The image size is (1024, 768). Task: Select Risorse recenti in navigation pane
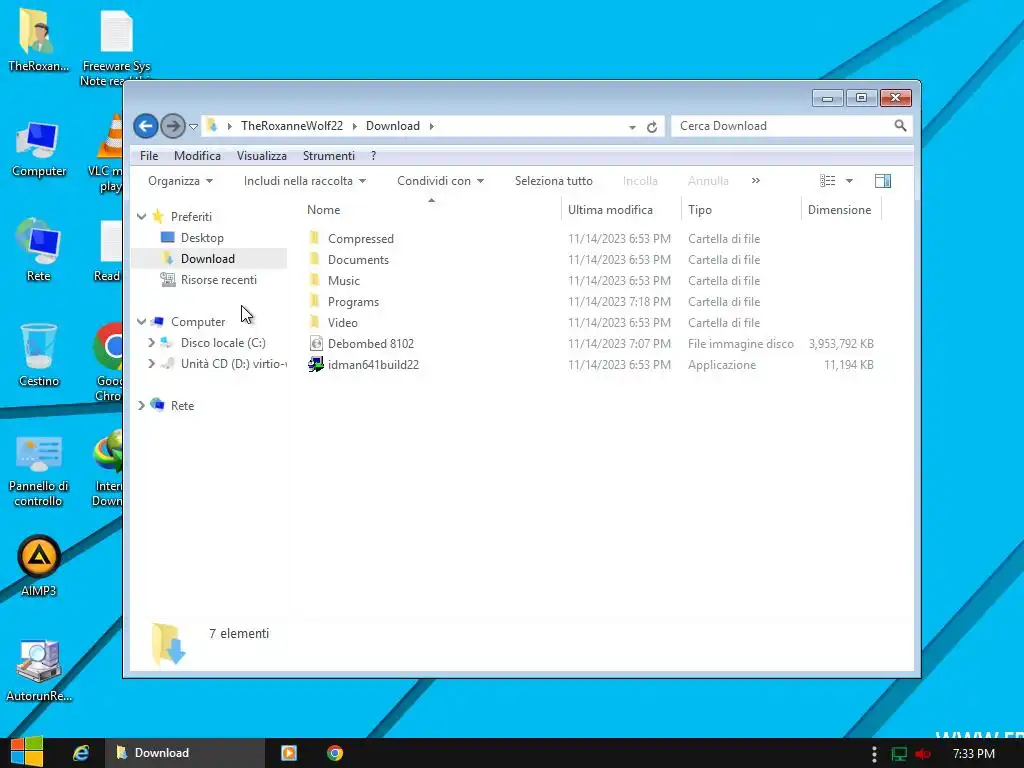218,280
